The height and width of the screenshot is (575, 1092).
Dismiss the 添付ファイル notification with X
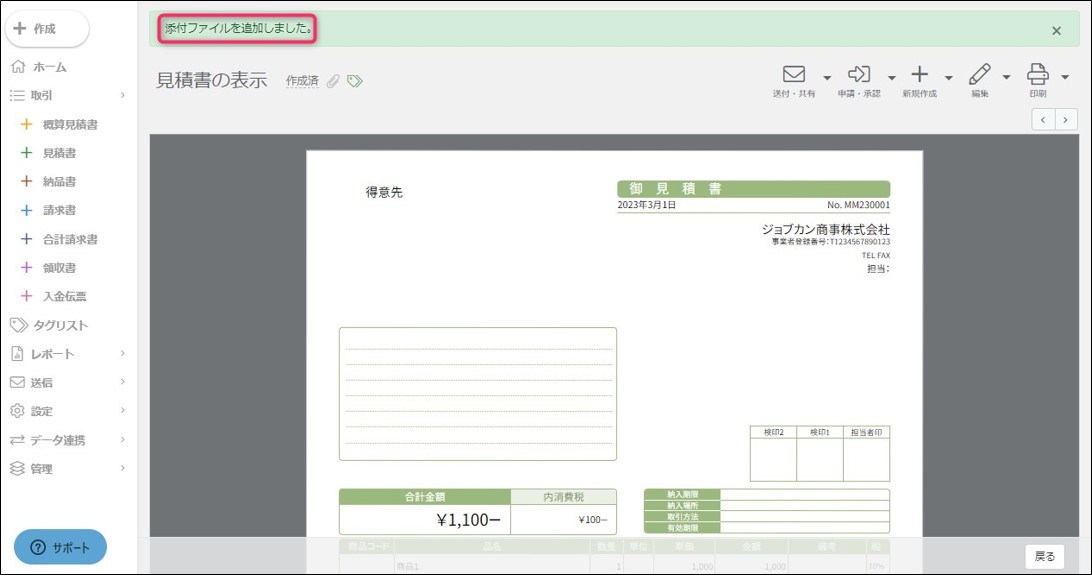[x=1056, y=31]
